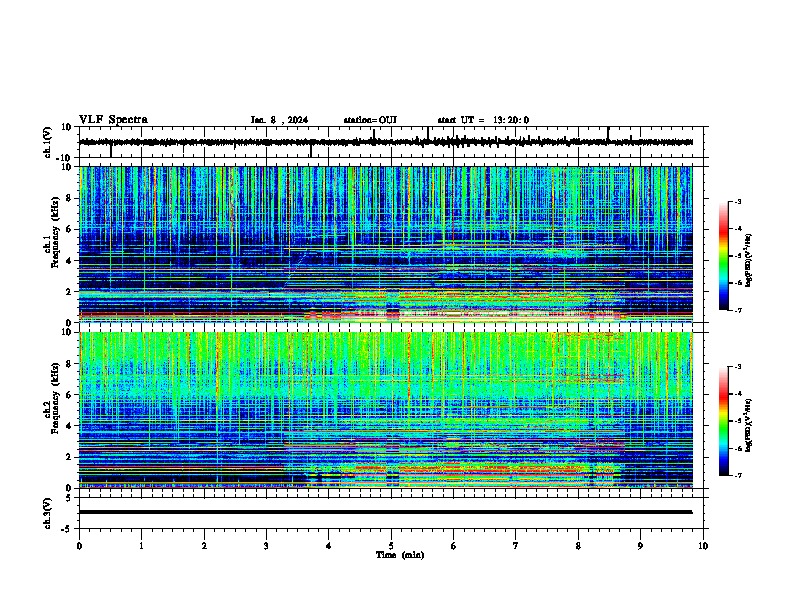Click the ch.1 waveform trace panel
This screenshot has width=792, height=612.
[393, 142]
